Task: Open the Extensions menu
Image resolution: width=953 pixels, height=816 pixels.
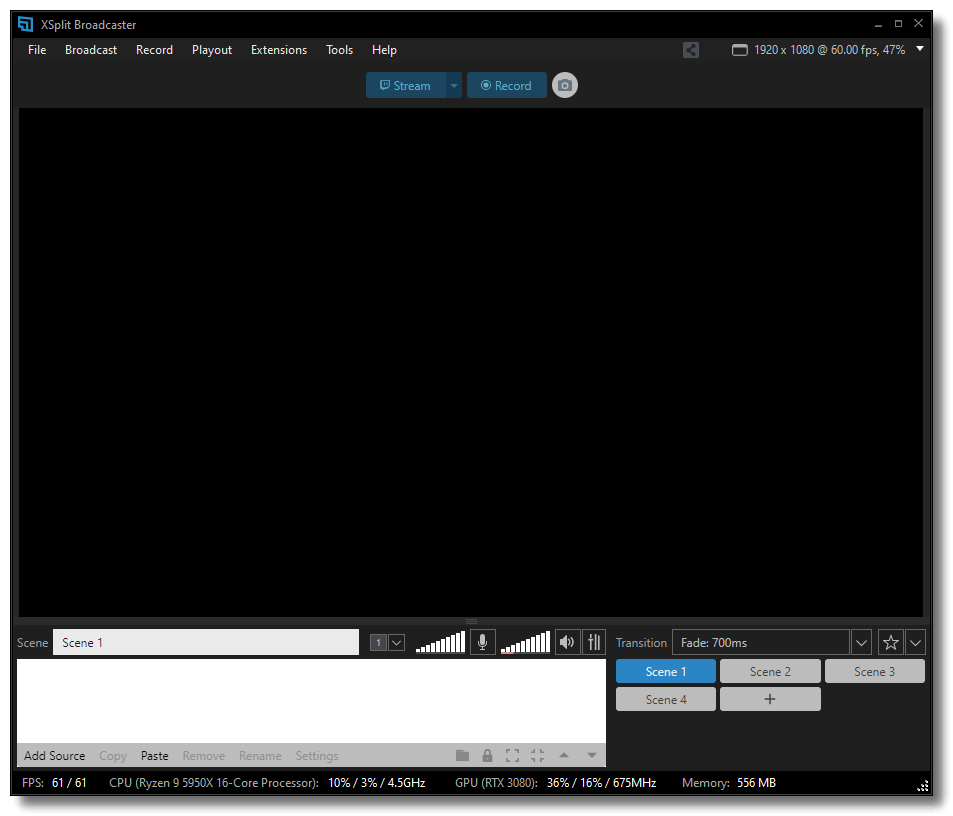Action: tap(278, 49)
